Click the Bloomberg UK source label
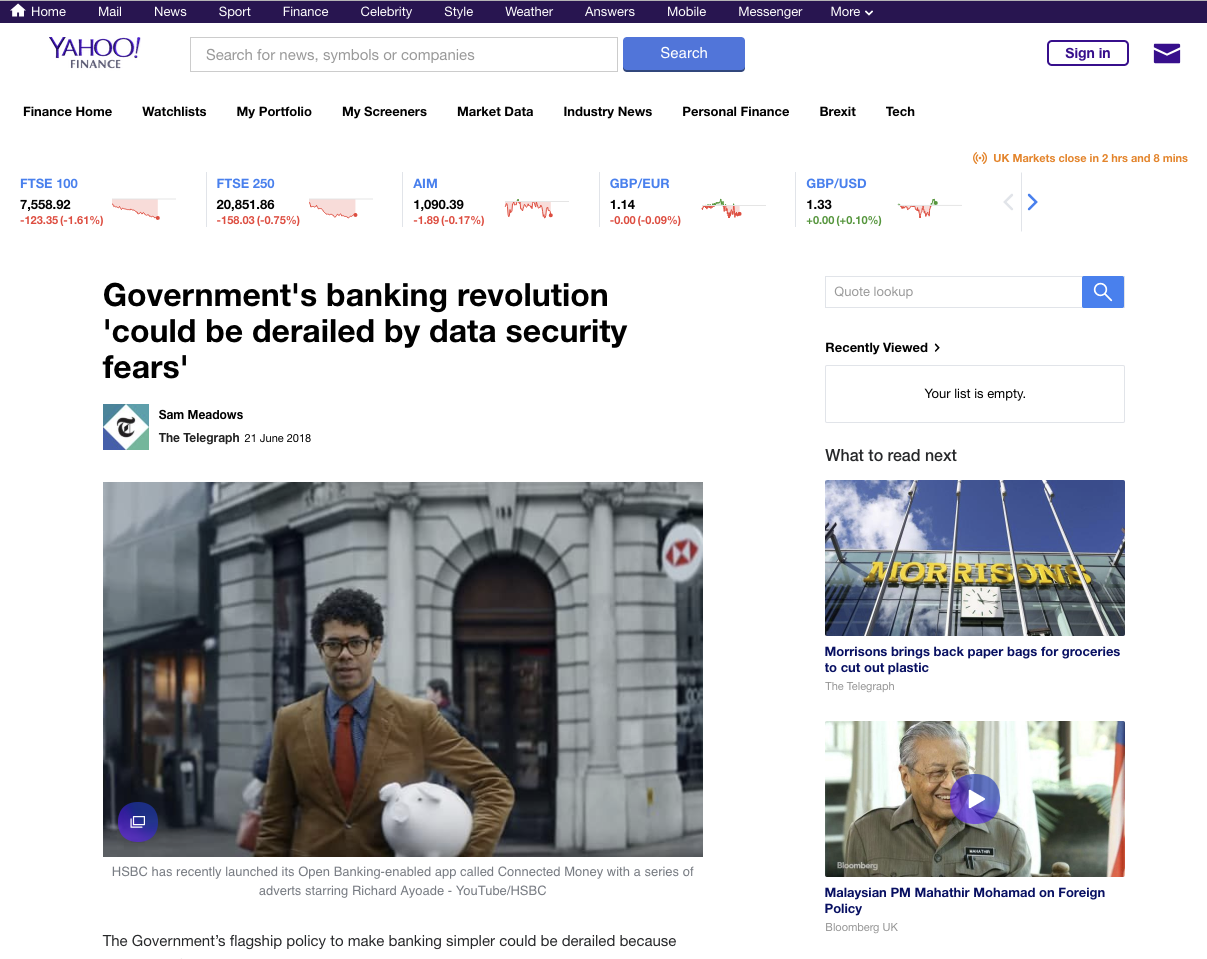Screen dimensions: 1207x959 (862, 928)
